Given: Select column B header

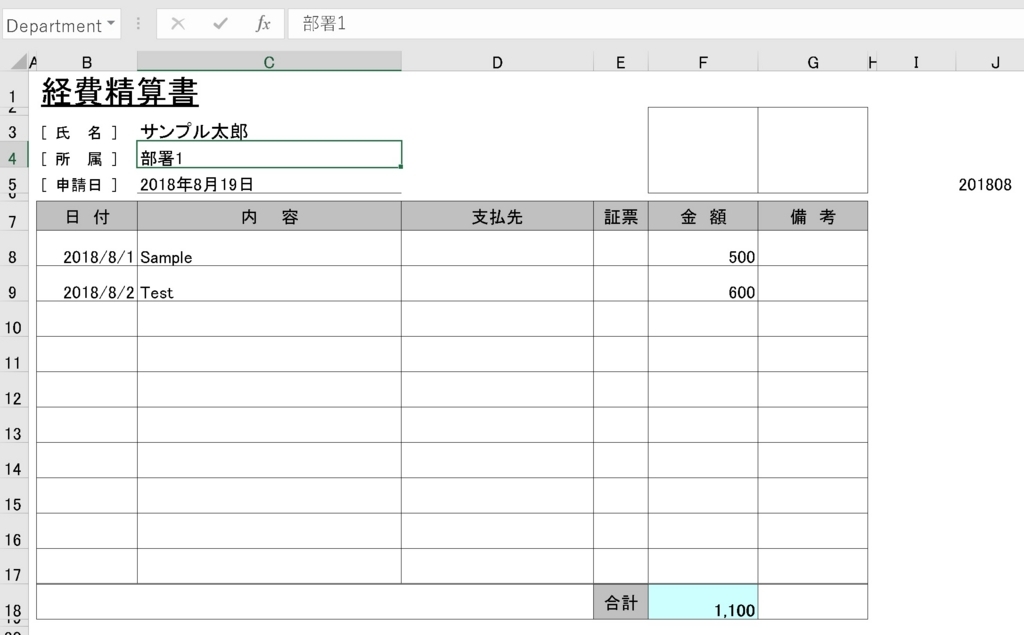Looking at the screenshot, I should pos(87,62).
